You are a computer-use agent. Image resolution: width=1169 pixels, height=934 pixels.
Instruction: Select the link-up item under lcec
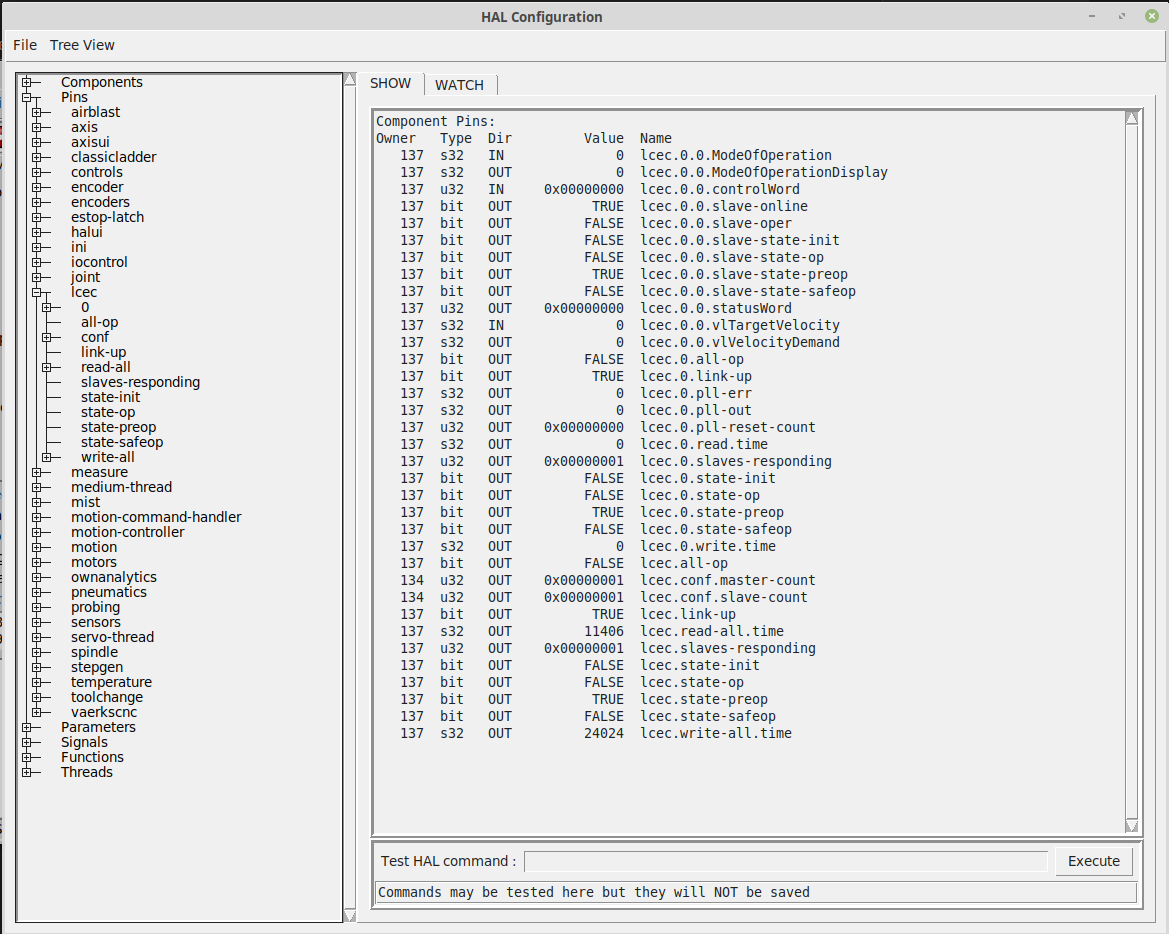104,352
